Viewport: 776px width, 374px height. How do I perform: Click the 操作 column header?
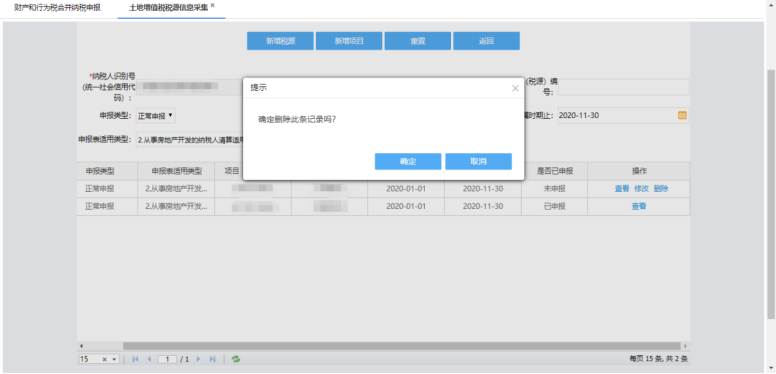[639, 171]
